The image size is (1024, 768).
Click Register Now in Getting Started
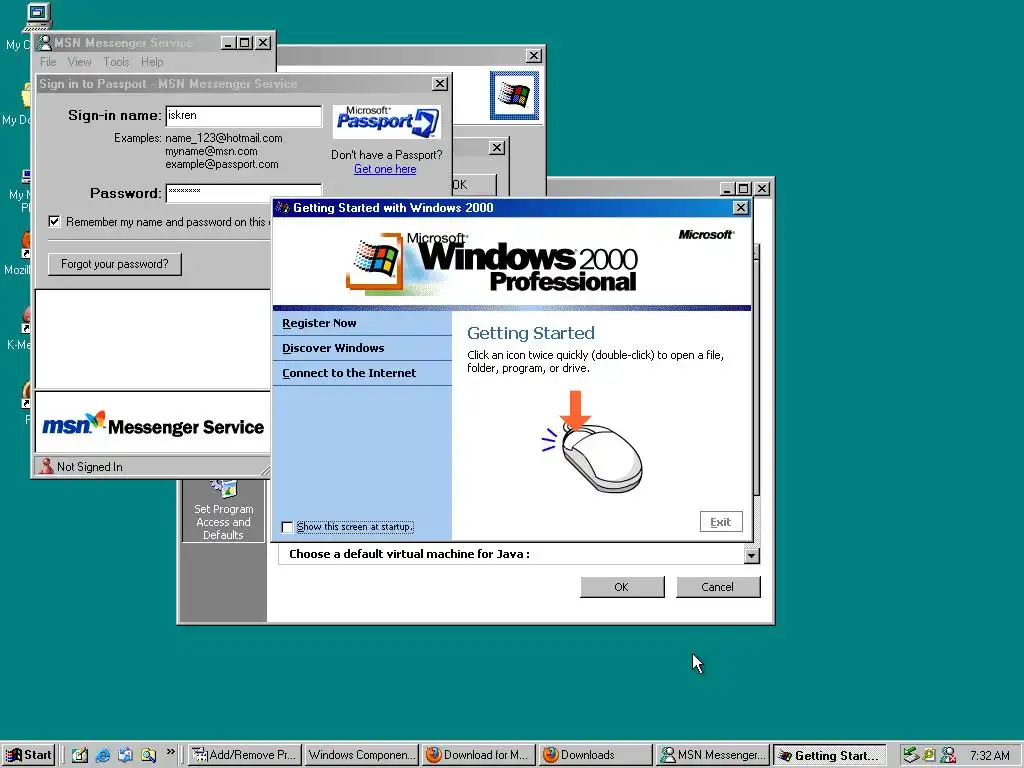[319, 323]
